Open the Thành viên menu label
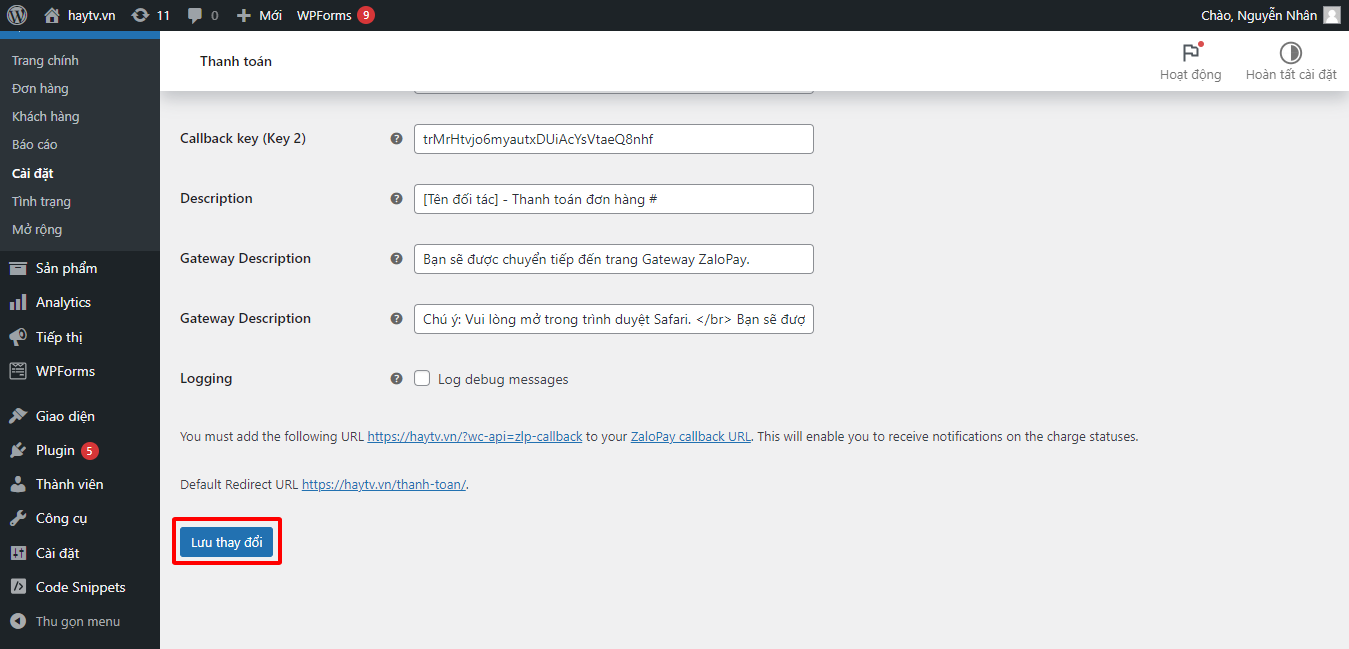 (70, 484)
